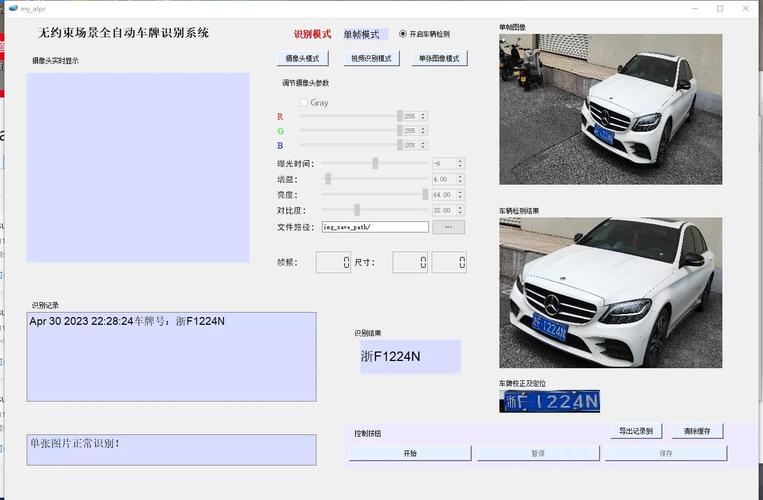Viewport: 763px width, 500px height.
Task: Click the 保存 save button
Action: [666, 453]
